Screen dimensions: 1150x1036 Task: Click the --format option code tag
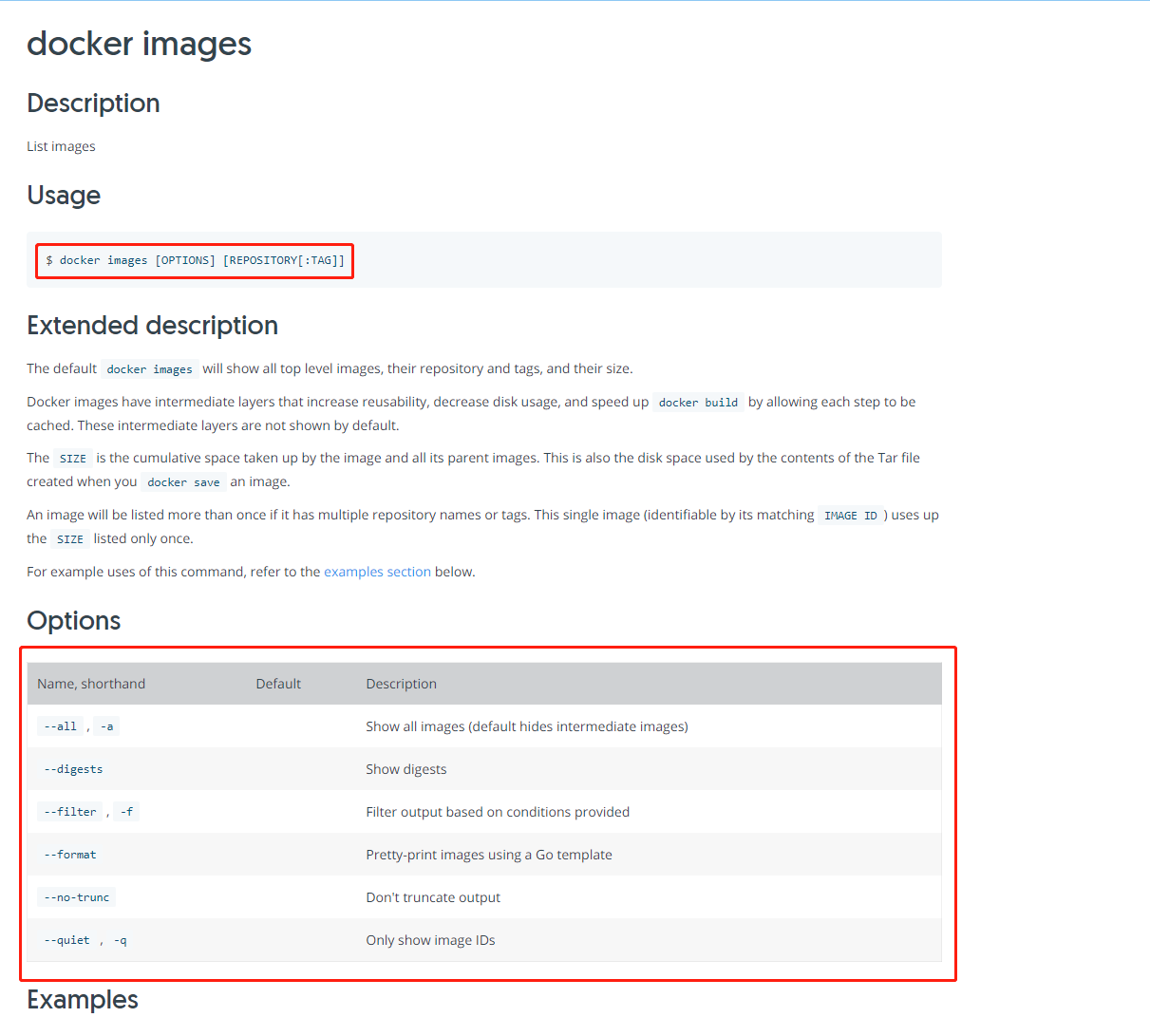coord(69,855)
